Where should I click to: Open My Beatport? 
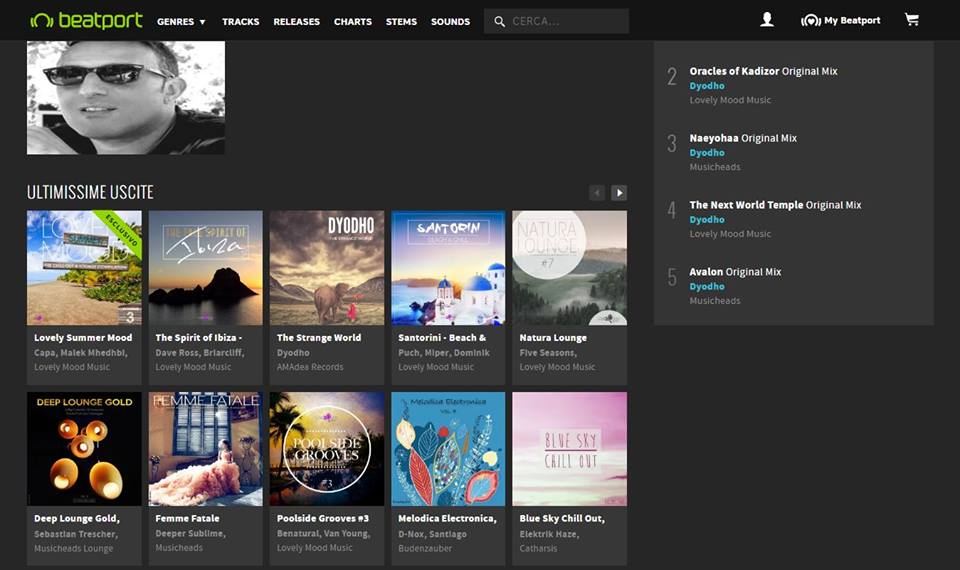(841, 20)
